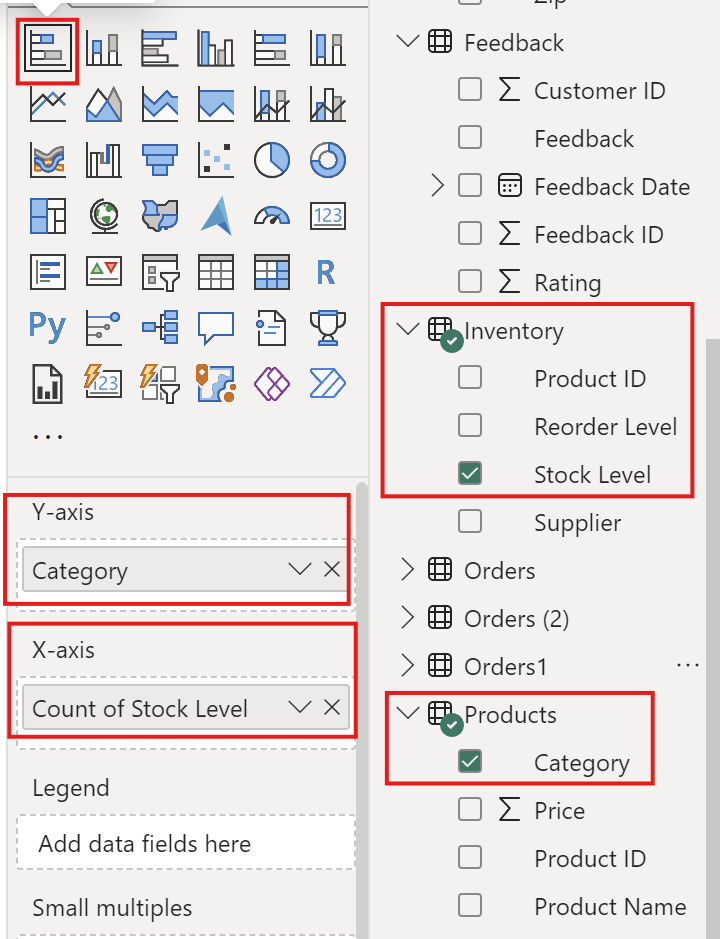Open the get more visuals ellipsis

tap(48, 436)
